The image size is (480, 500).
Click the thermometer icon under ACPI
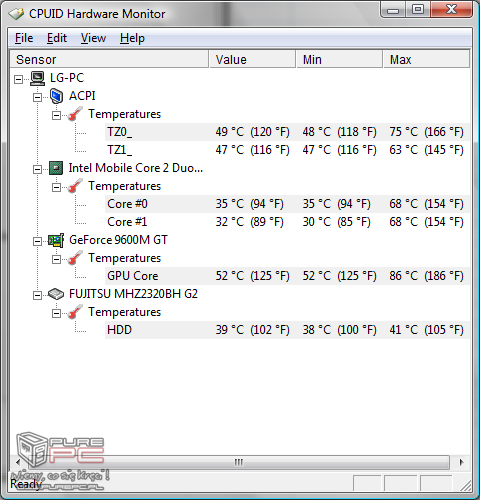coord(75,114)
